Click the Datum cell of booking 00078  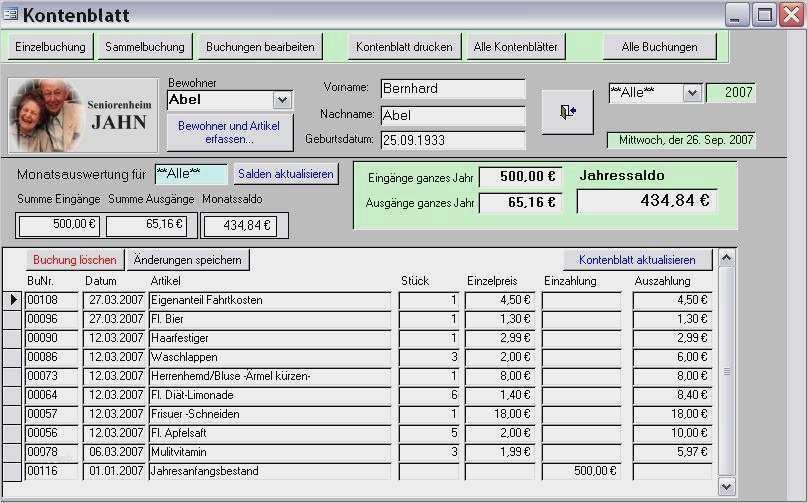tap(114, 452)
